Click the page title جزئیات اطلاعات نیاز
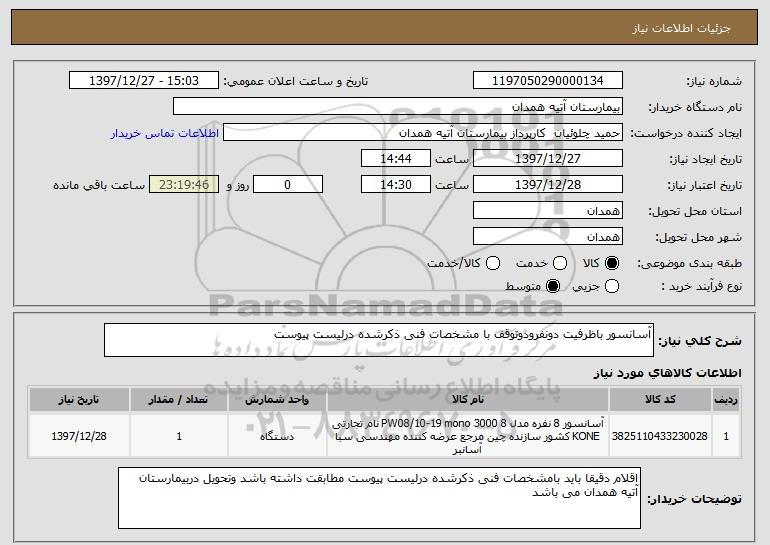 pos(681,28)
